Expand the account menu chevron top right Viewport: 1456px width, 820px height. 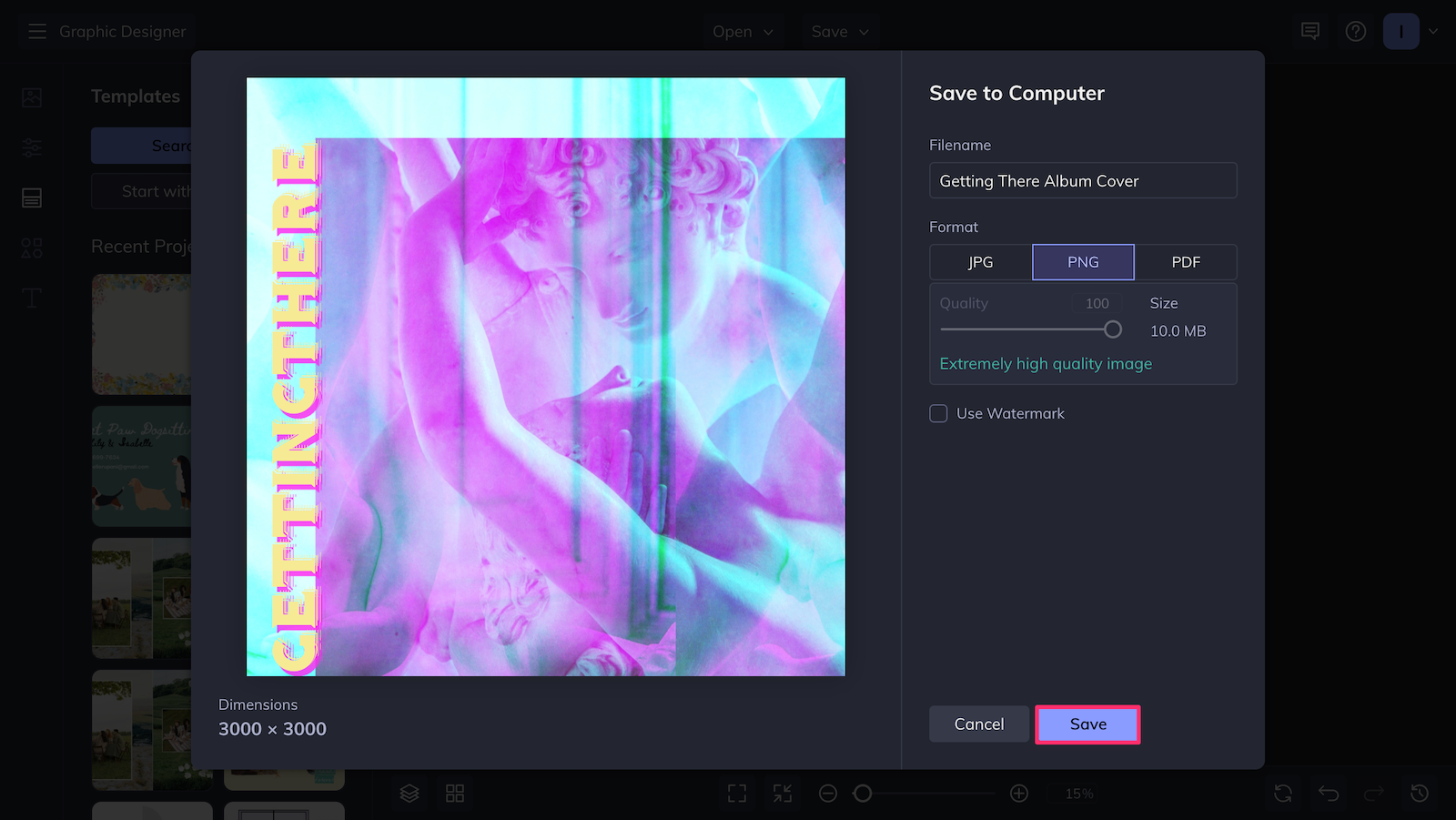1436,30
